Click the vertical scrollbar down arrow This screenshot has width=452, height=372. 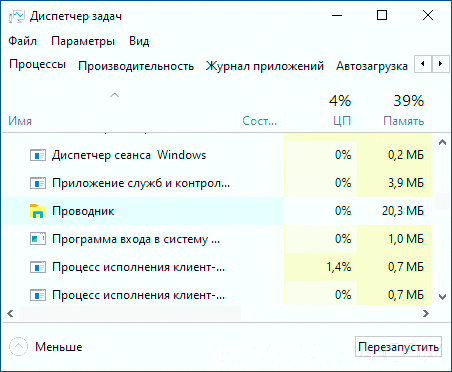click(442, 296)
